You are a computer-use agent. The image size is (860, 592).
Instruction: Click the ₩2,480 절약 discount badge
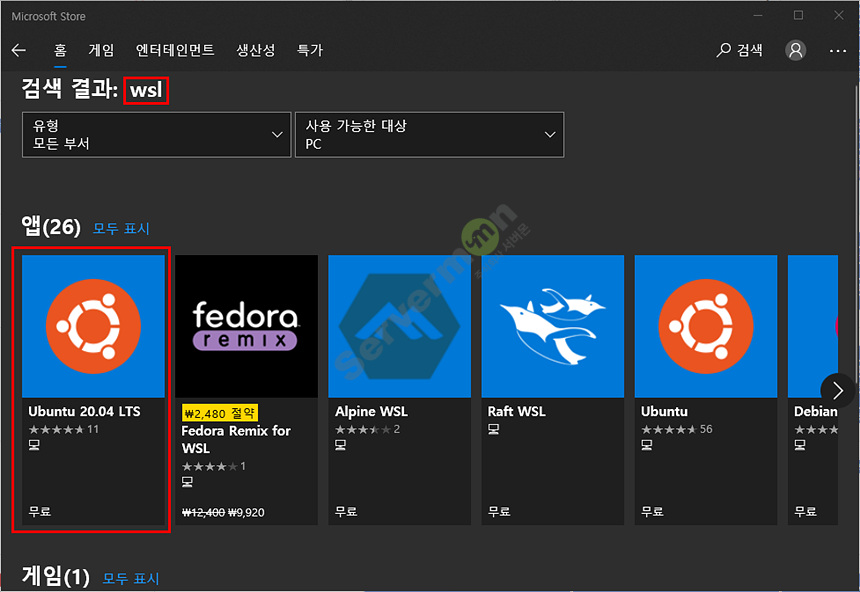click(x=220, y=413)
